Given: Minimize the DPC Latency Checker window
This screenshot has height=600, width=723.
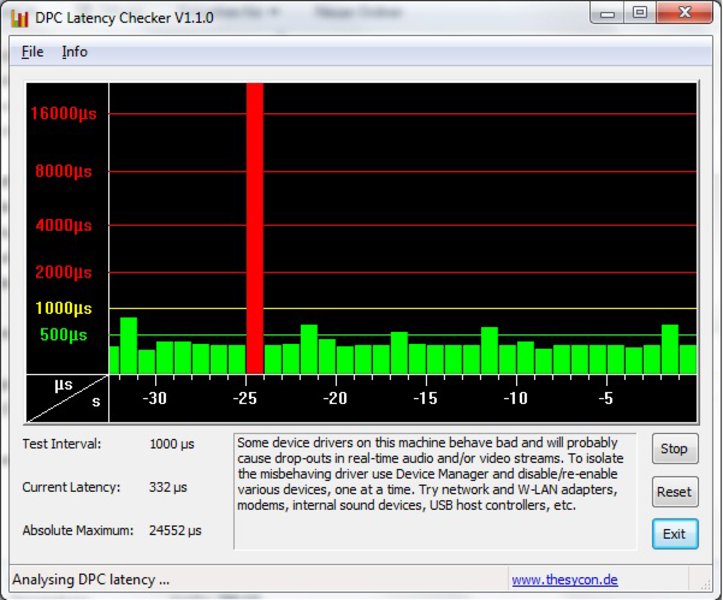Looking at the screenshot, I should [607, 13].
